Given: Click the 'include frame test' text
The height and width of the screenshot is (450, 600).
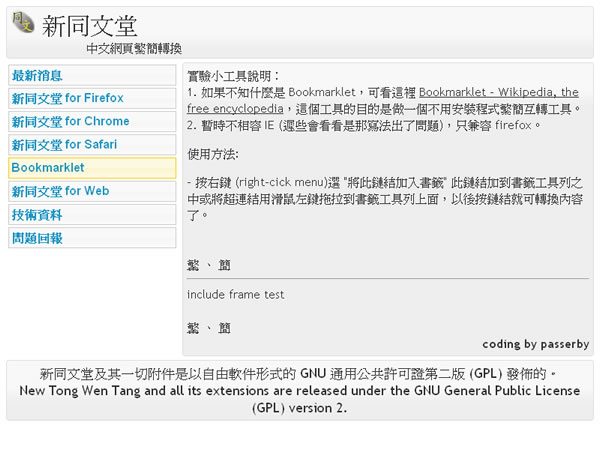Looking at the screenshot, I should tap(235, 294).
